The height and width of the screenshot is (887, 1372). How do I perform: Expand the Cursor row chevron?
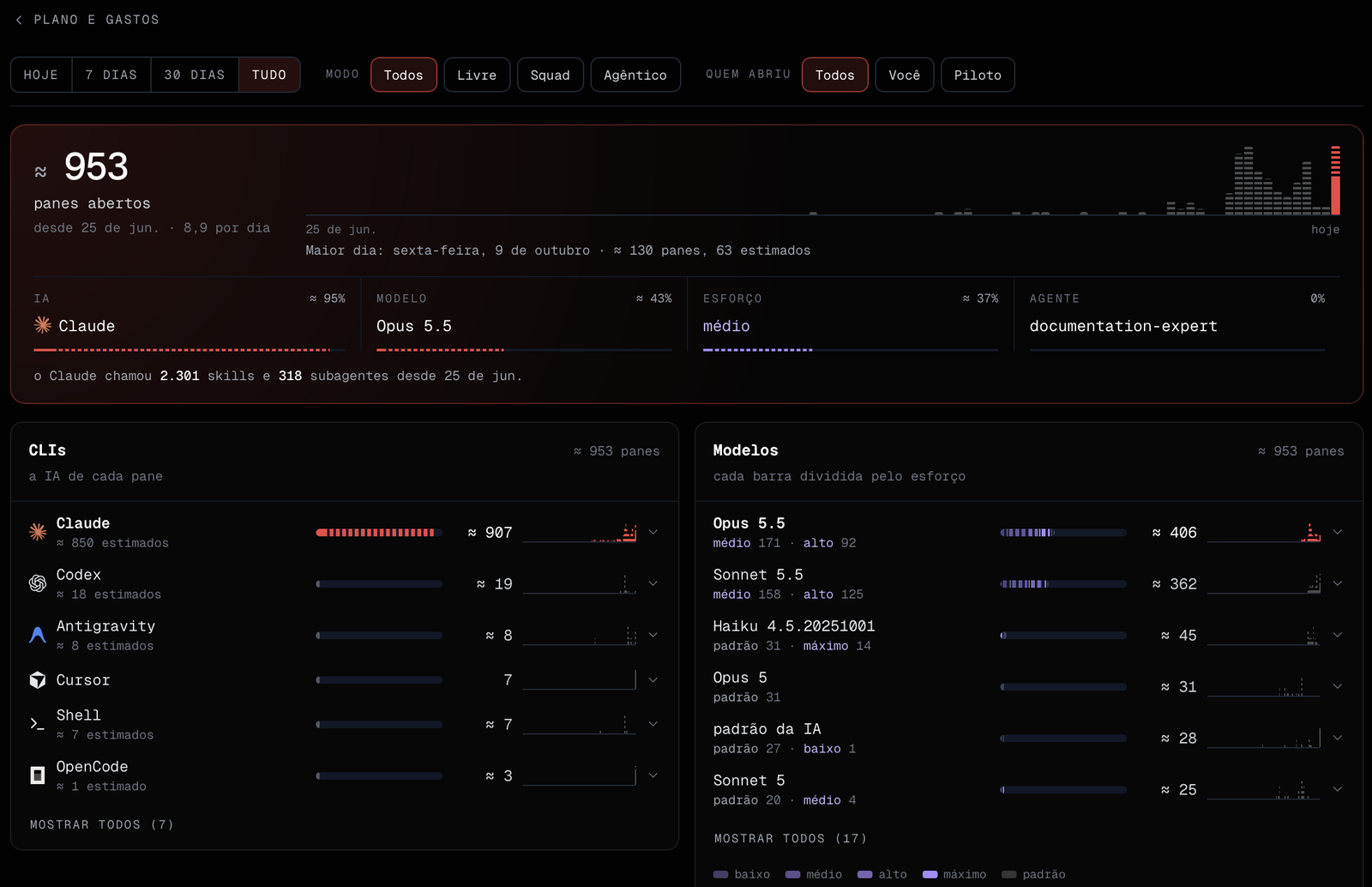[653, 680]
